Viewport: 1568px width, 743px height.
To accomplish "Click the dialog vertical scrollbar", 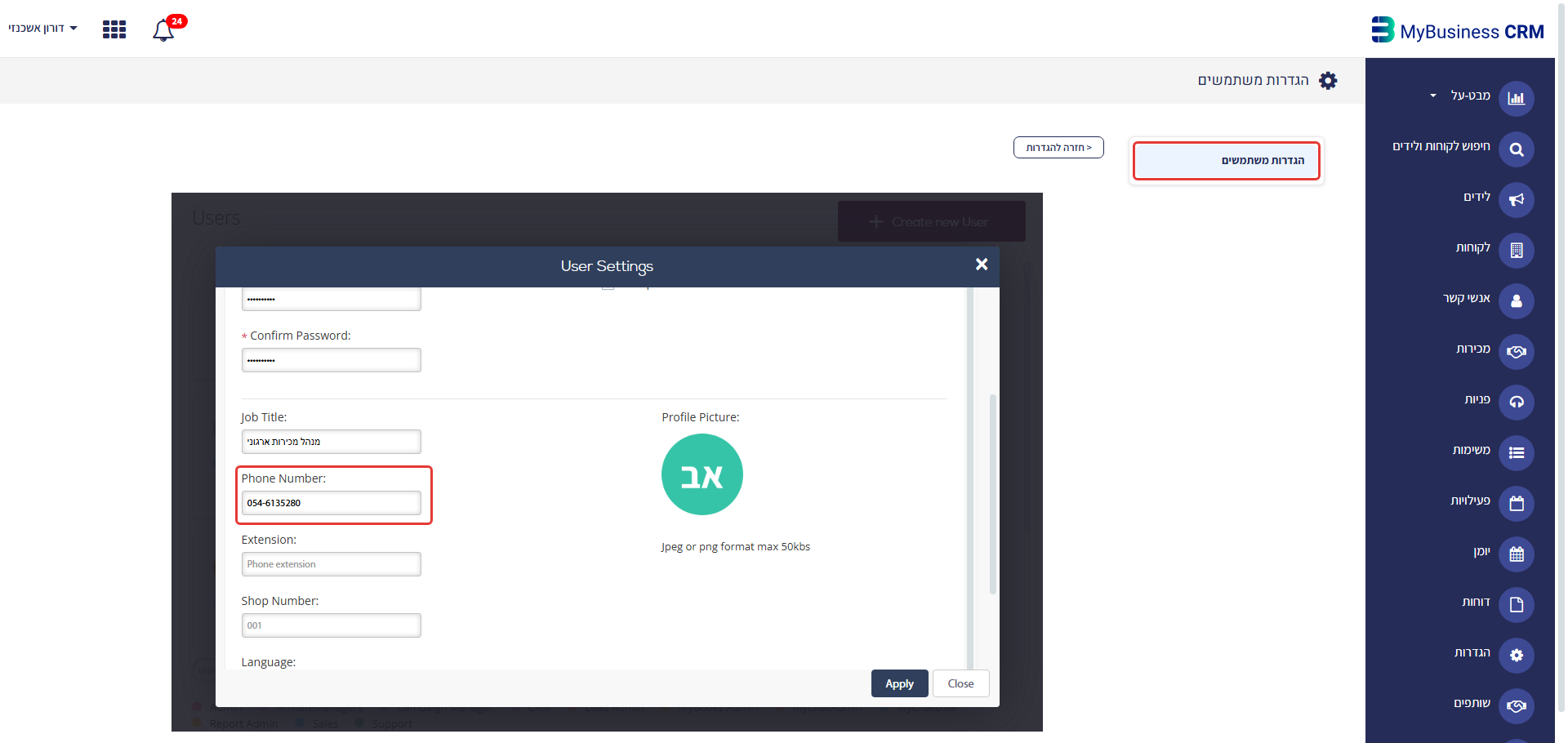I will 992,494.
